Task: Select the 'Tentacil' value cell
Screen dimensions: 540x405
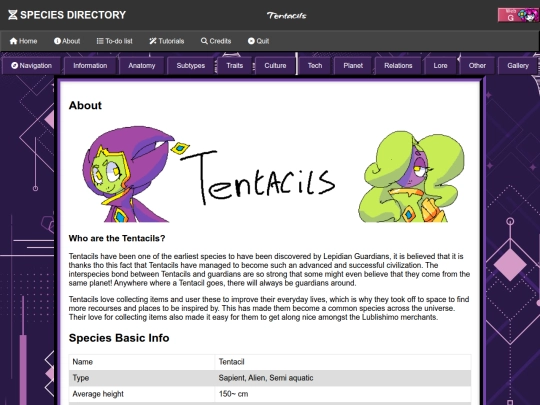Action: [343, 362]
